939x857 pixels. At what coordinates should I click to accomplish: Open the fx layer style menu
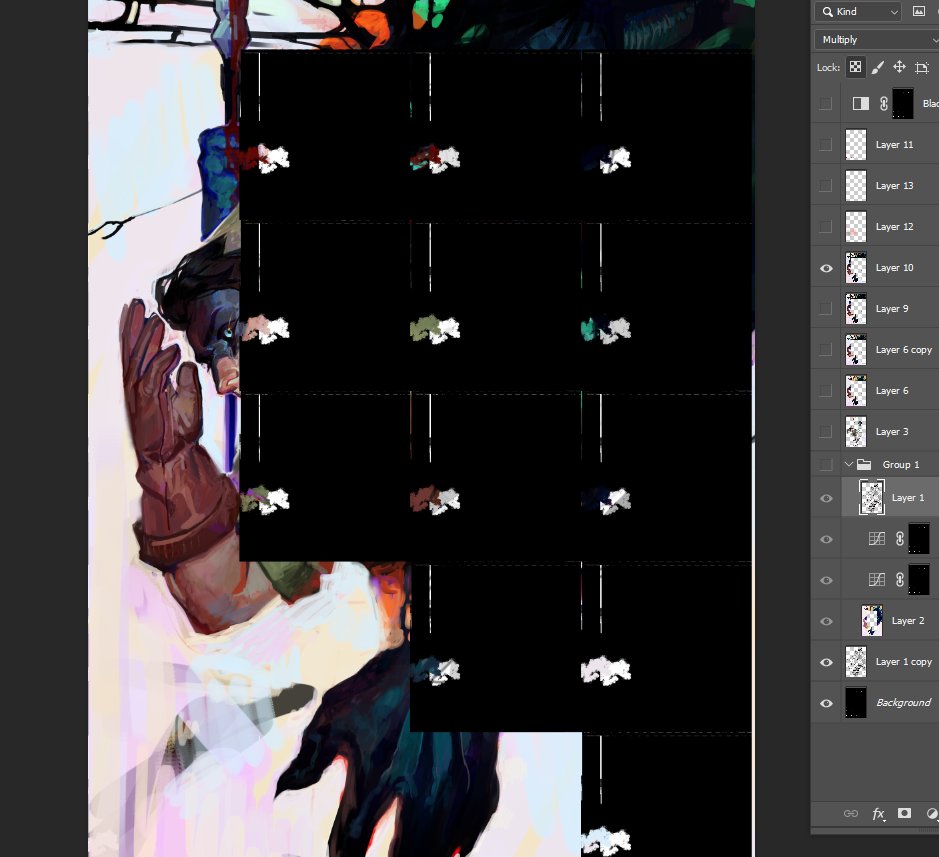[x=879, y=813]
